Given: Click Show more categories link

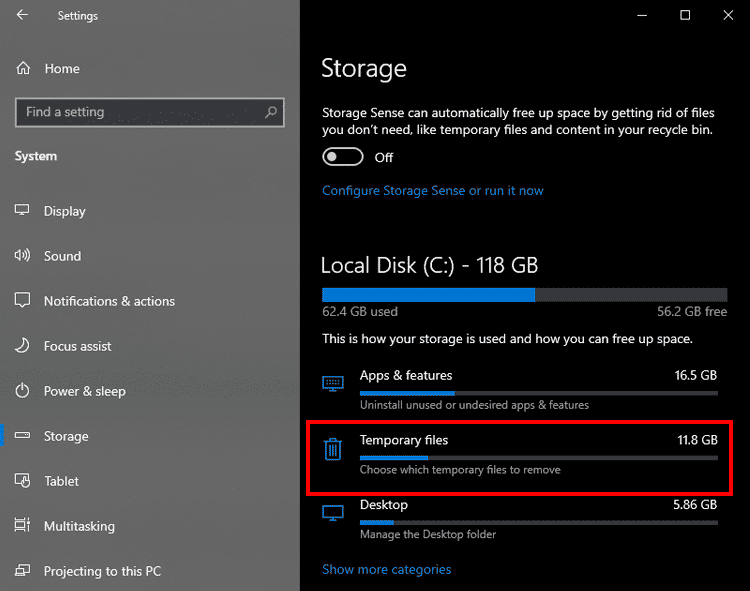Looking at the screenshot, I should (x=386, y=569).
